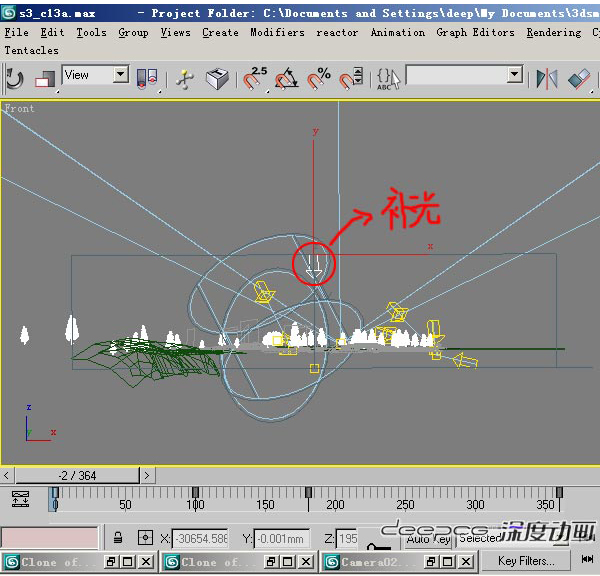Click the keyframe marker near frame 180
The image size is (600, 576).
click(x=308, y=493)
